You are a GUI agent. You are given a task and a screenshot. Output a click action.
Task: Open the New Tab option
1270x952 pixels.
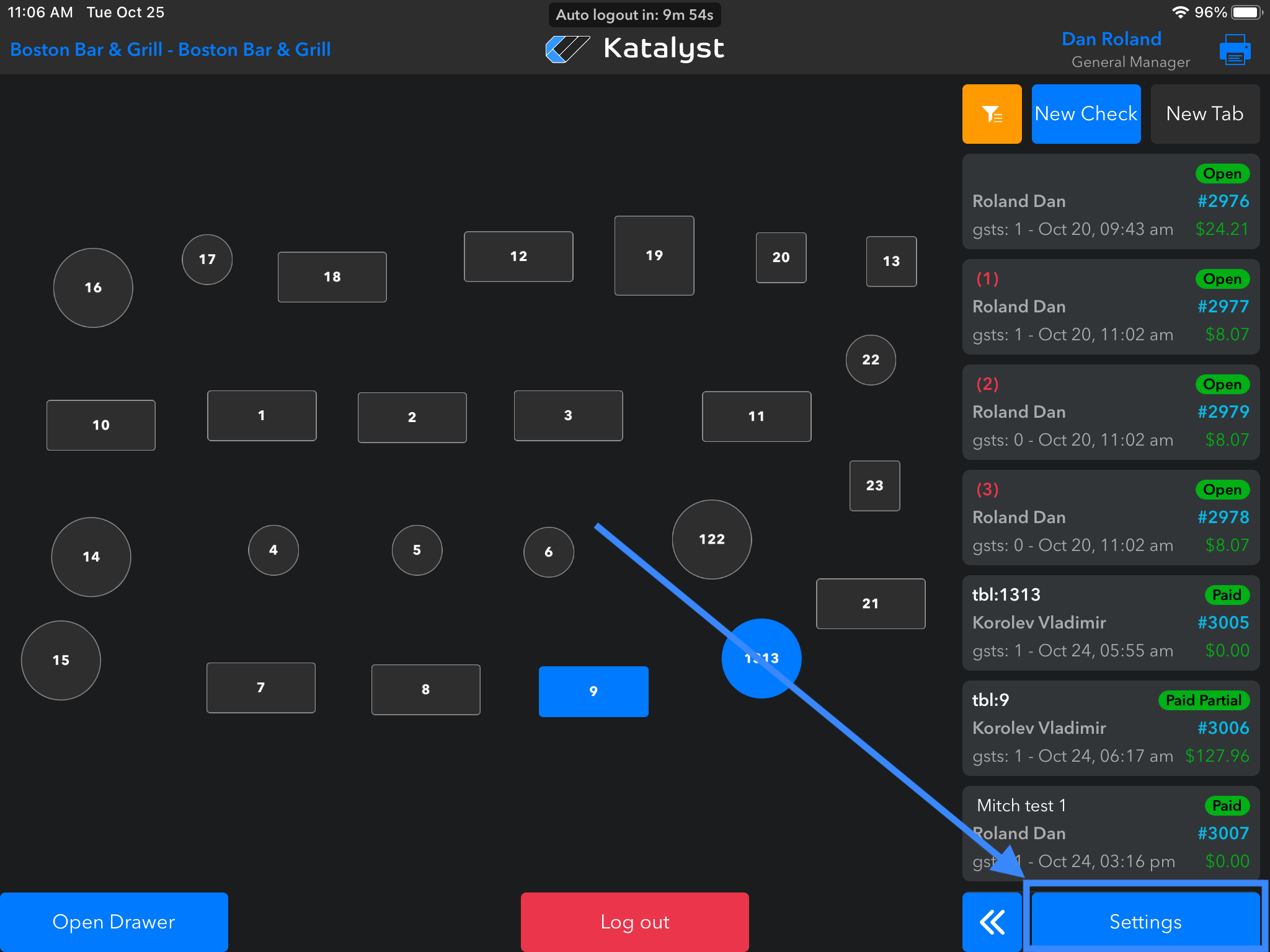(x=1204, y=114)
